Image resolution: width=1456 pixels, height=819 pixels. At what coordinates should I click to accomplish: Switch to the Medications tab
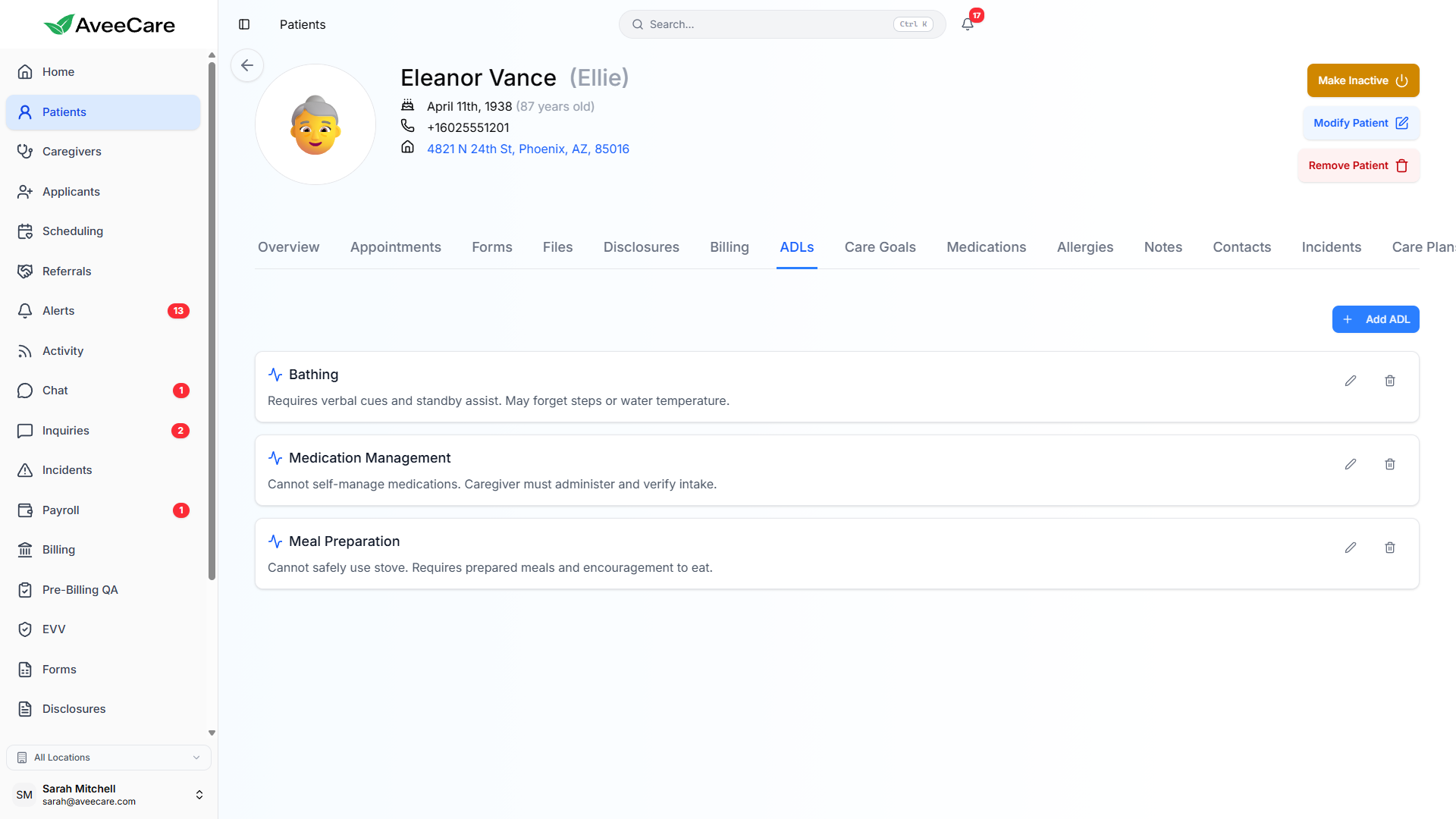click(x=986, y=247)
